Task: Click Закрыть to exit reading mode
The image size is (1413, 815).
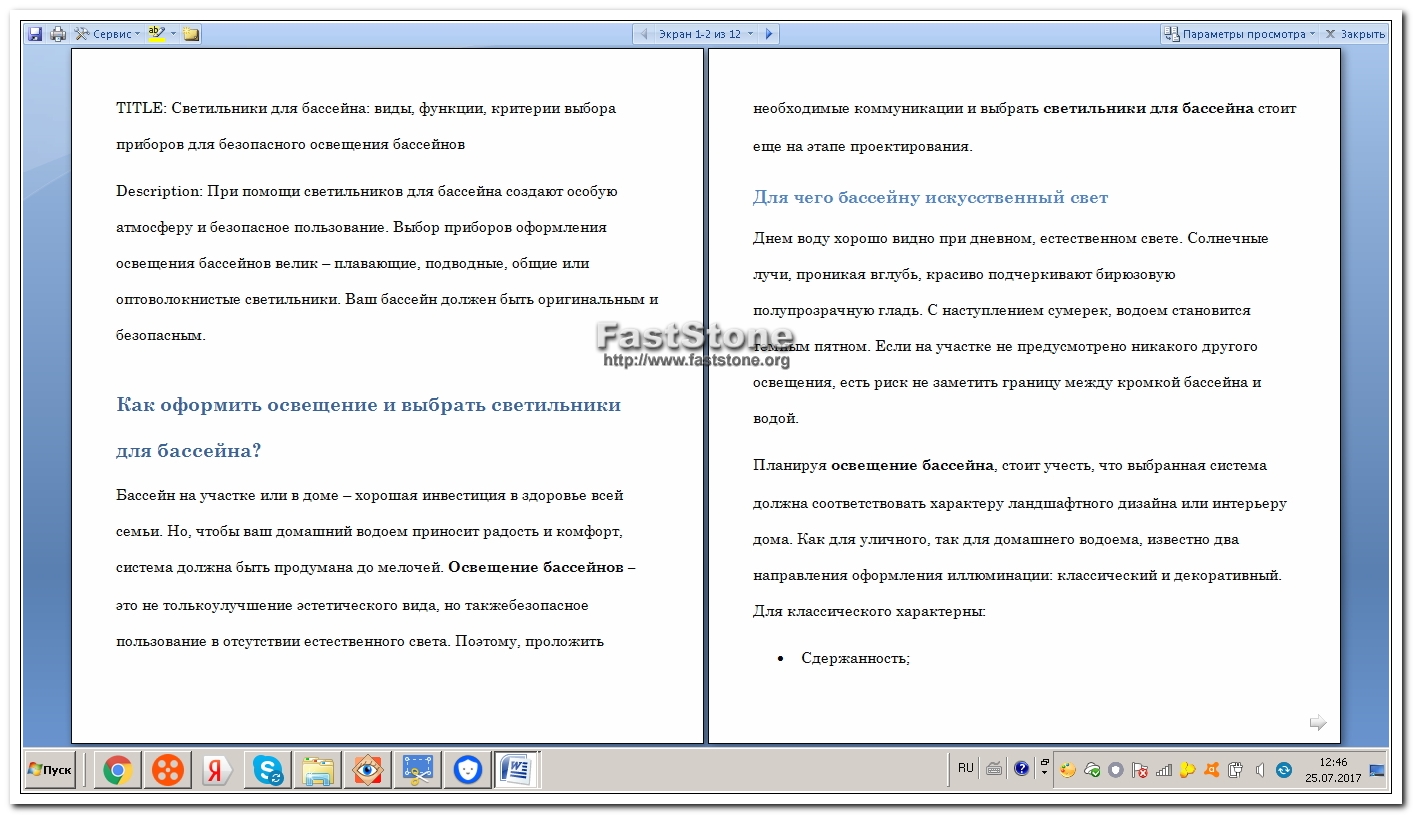Action: click(x=1355, y=34)
